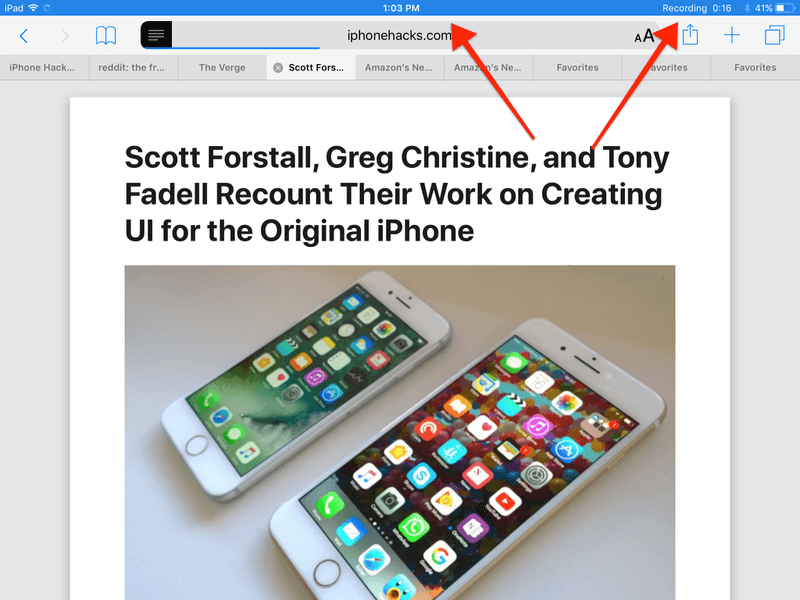Add a new tab with plus icon

pyautogui.click(x=732, y=35)
